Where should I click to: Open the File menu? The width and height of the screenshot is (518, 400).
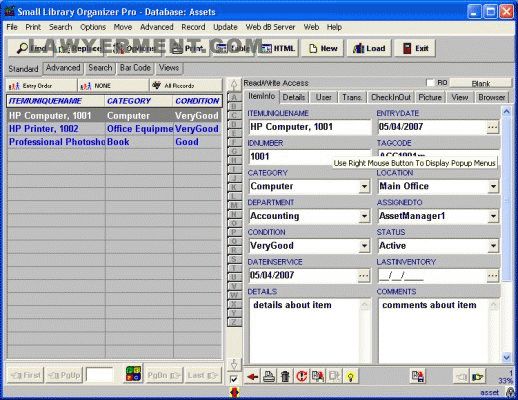tap(12, 27)
